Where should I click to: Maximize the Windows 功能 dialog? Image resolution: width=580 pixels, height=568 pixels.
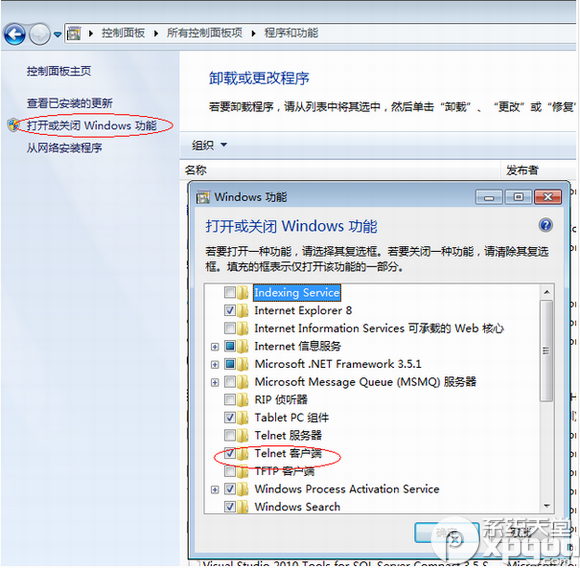click(518, 197)
